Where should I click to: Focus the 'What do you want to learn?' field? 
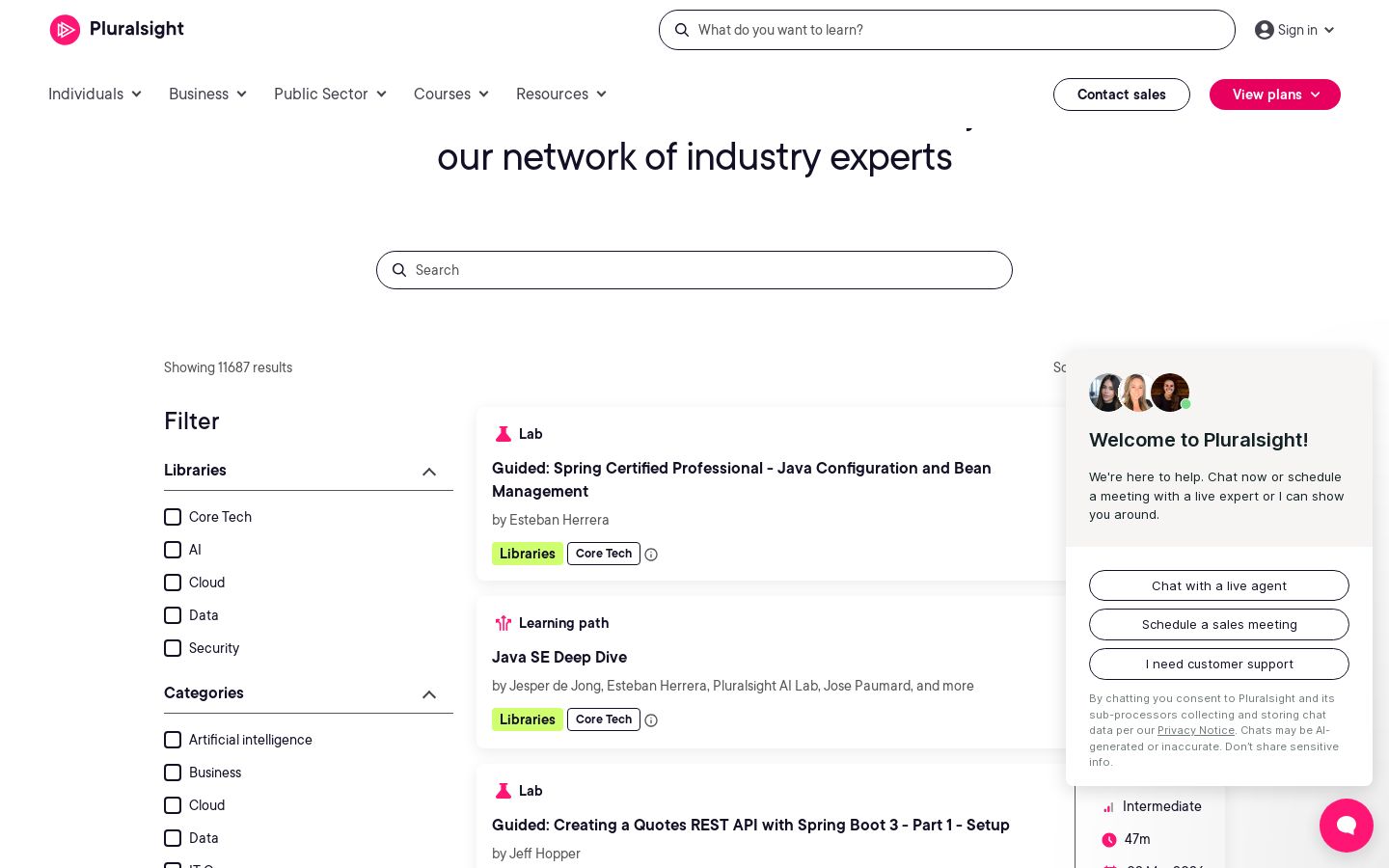(x=947, y=30)
